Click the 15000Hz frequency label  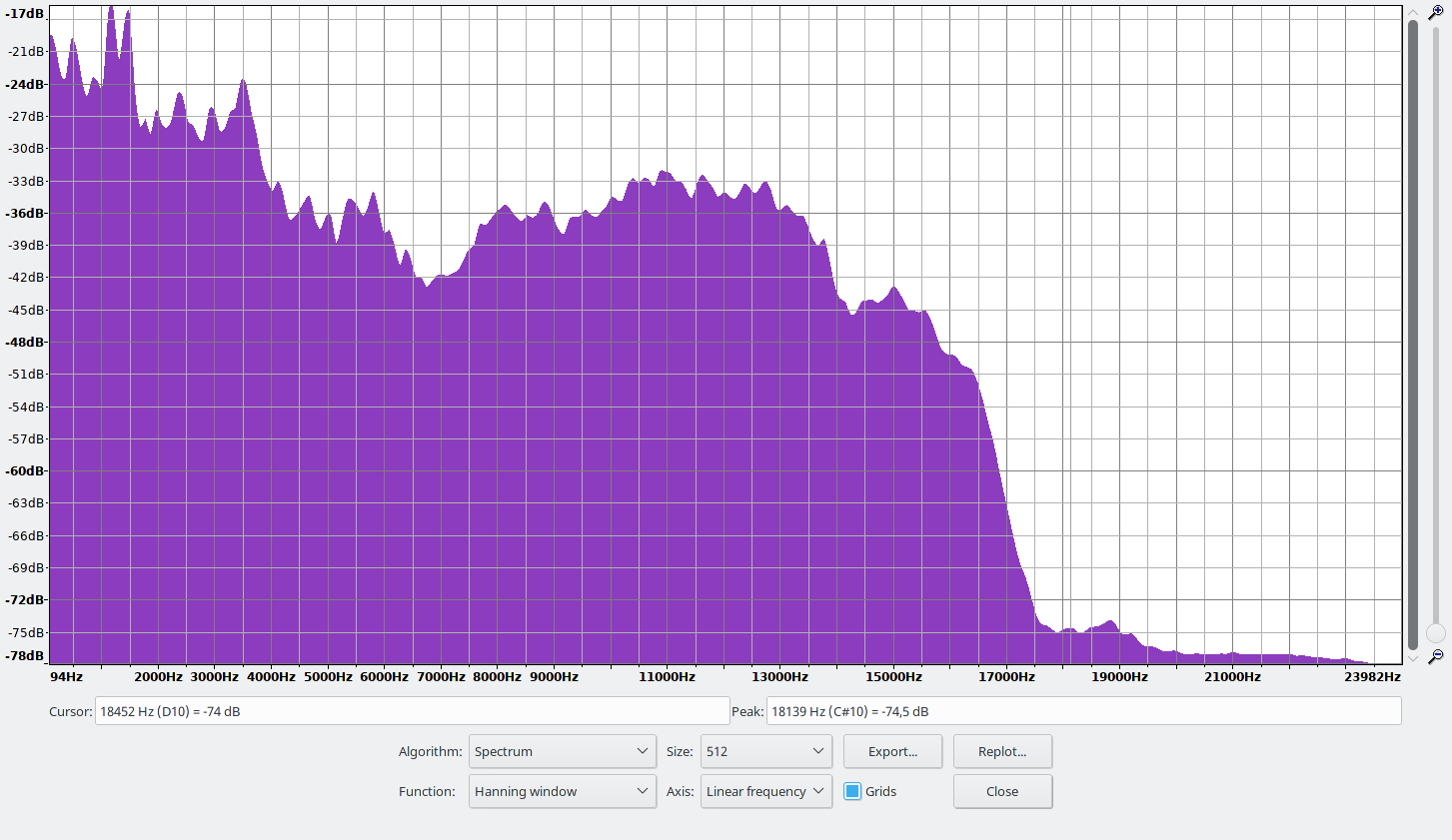pos(893,676)
